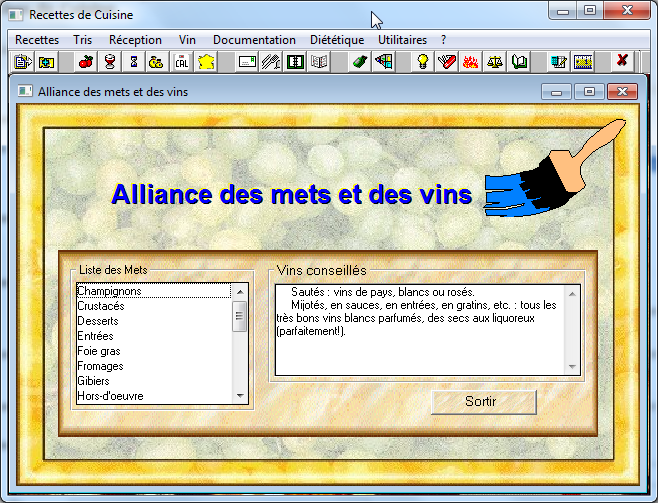658x503 pixels.
Task: Click the green wine bottle toolbar icon
Action: pos(360,62)
